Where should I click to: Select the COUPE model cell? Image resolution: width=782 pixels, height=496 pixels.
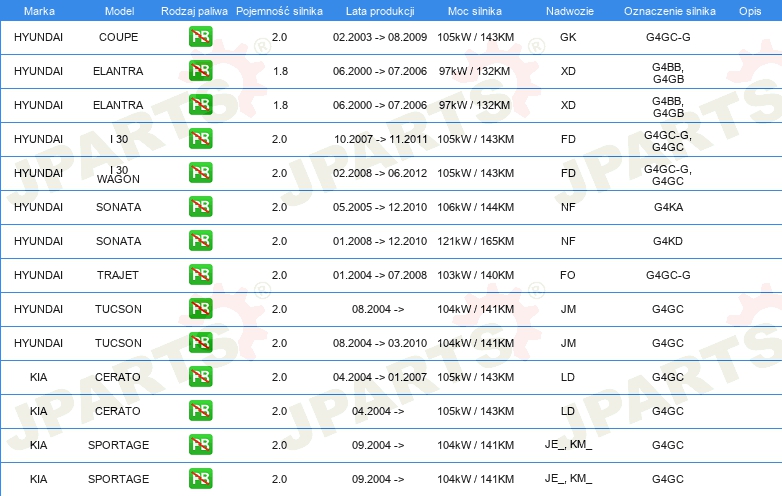pos(119,37)
